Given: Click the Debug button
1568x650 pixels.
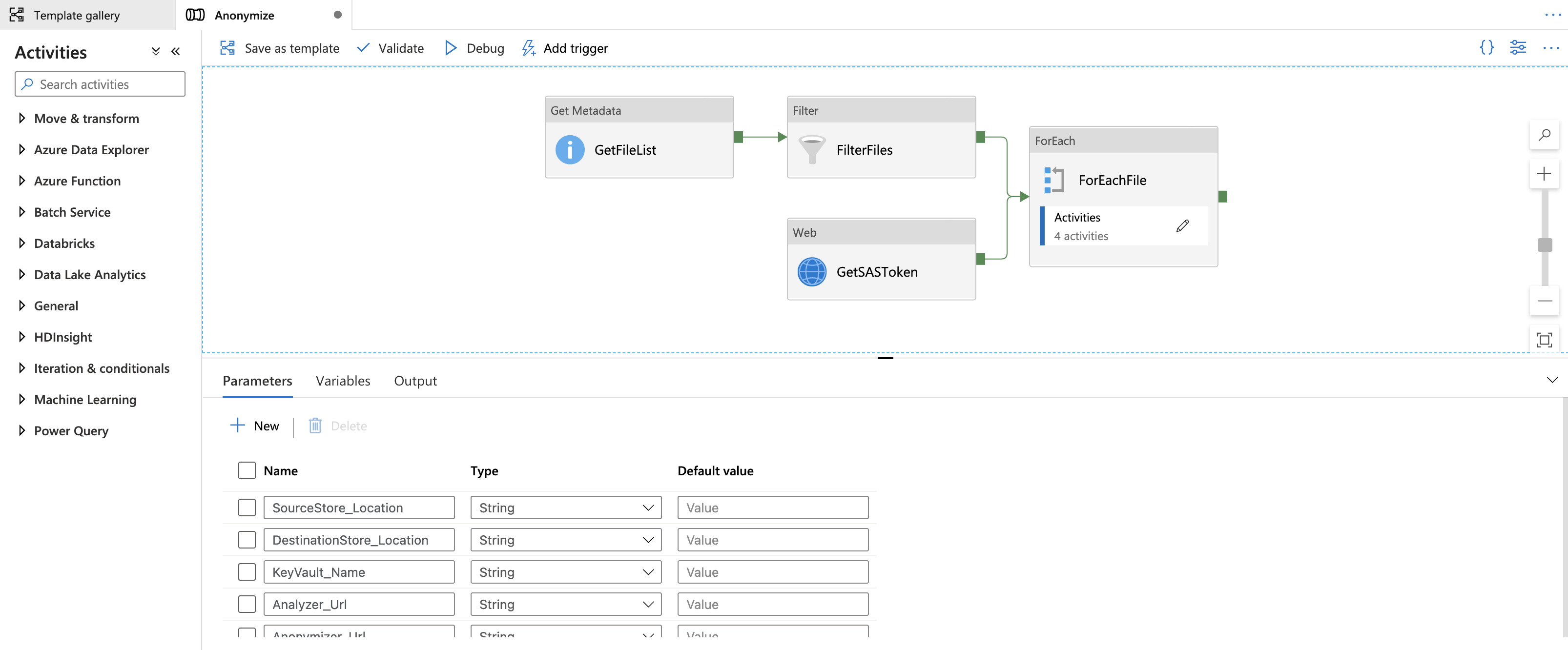Looking at the screenshot, I should click(474, 48).
